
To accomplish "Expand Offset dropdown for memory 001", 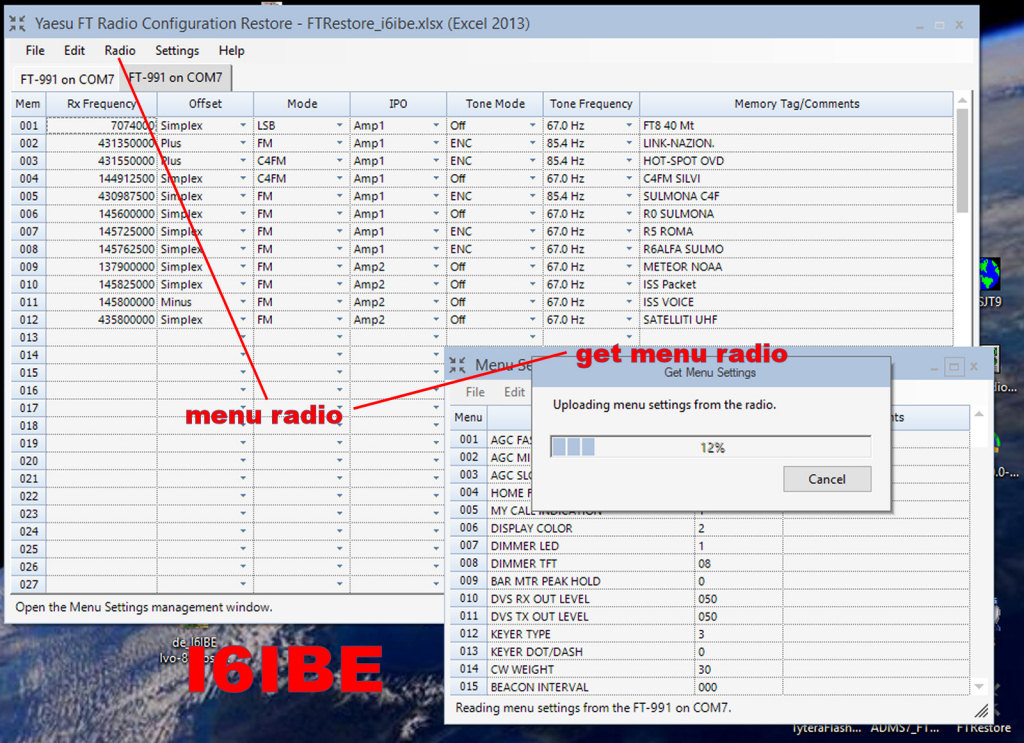I will [243, 125].
